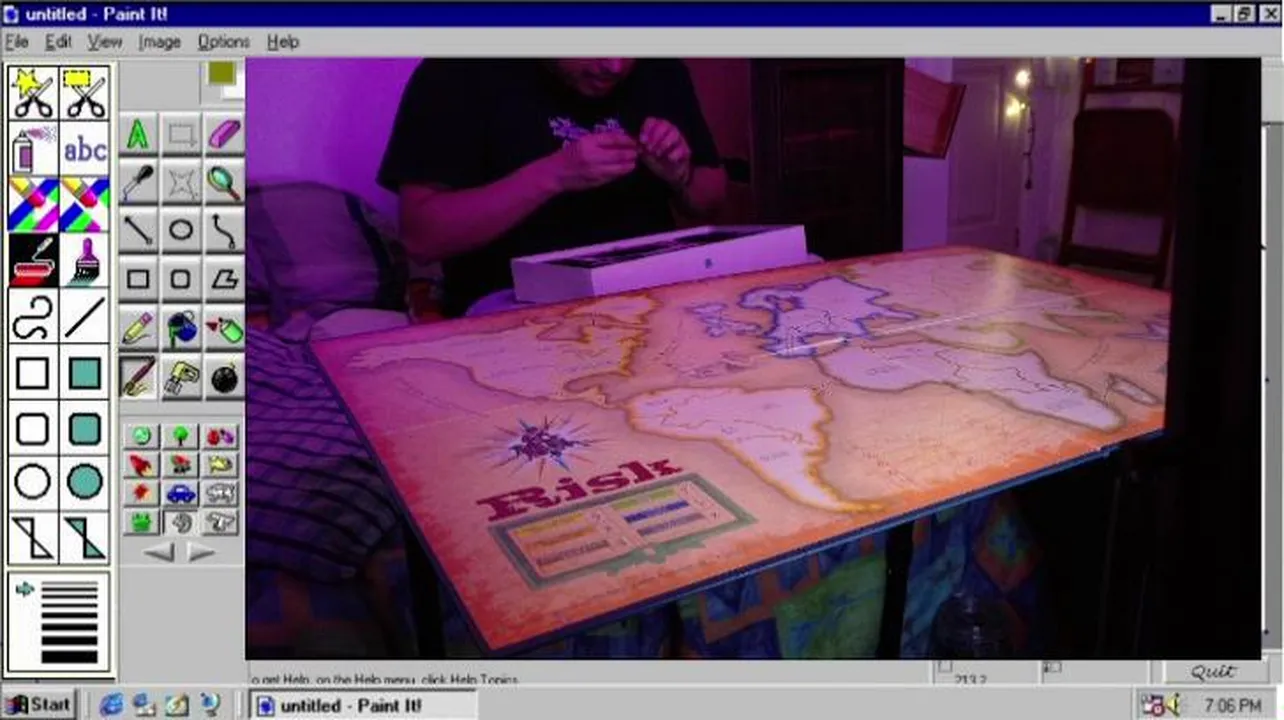1284x720 pixels.
Task: Select the black bomb clear tool
Action: pyautogui.click(x=224, y=378)
